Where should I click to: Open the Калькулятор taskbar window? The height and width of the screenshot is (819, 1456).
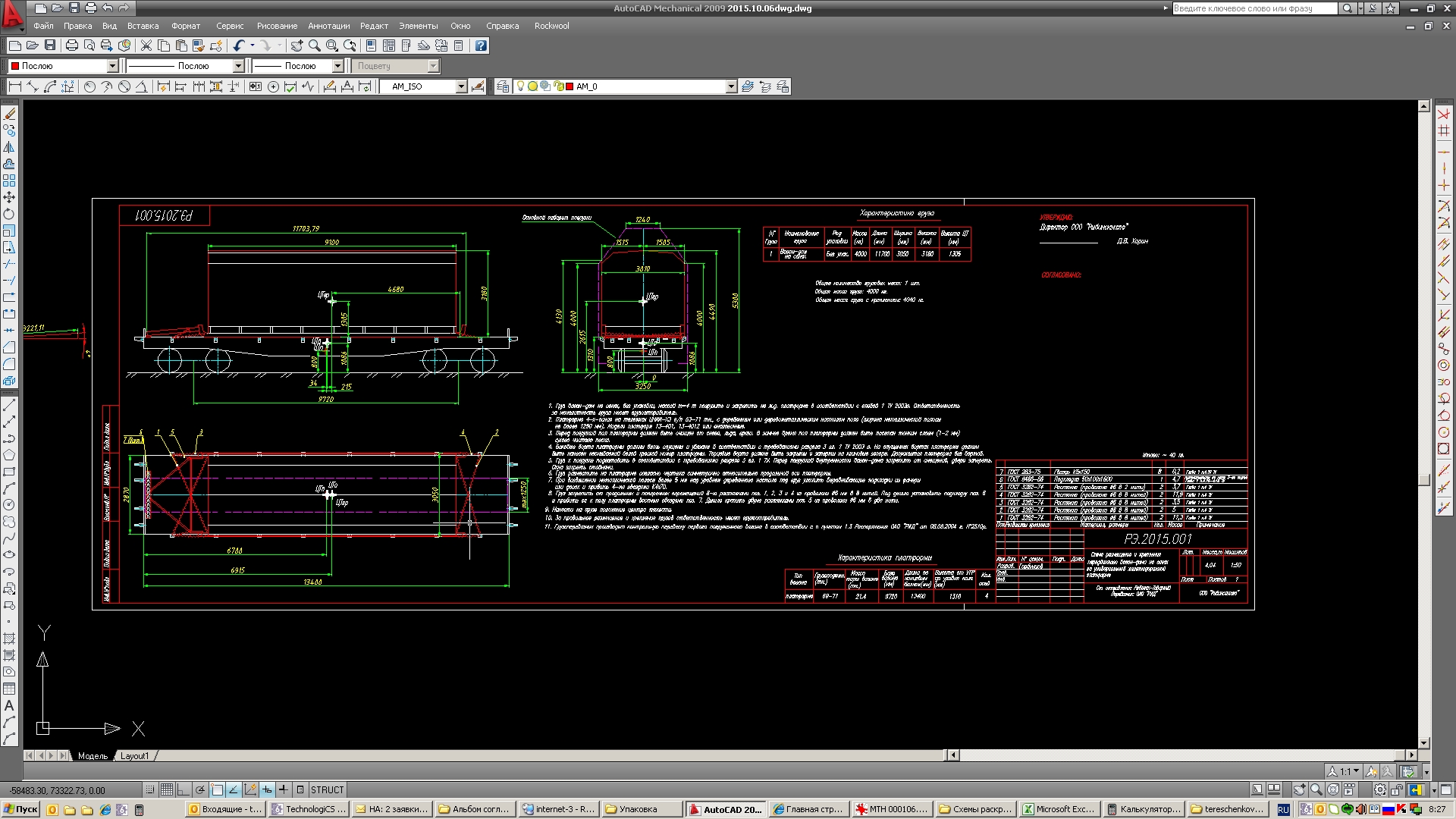[x=1144, y=809]
